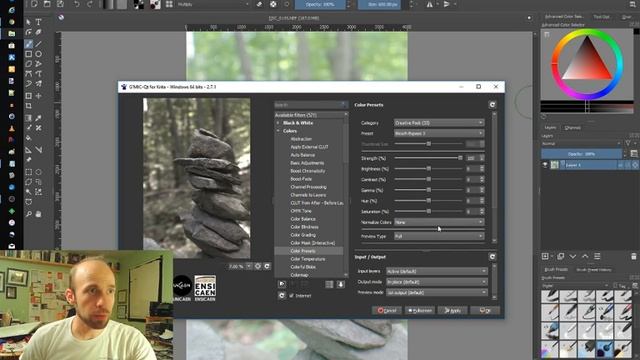Duplicate layer icon in Layers docker
Image resolution: width=640 pixels, height=360 pixels.
click(x=560, y=256)
